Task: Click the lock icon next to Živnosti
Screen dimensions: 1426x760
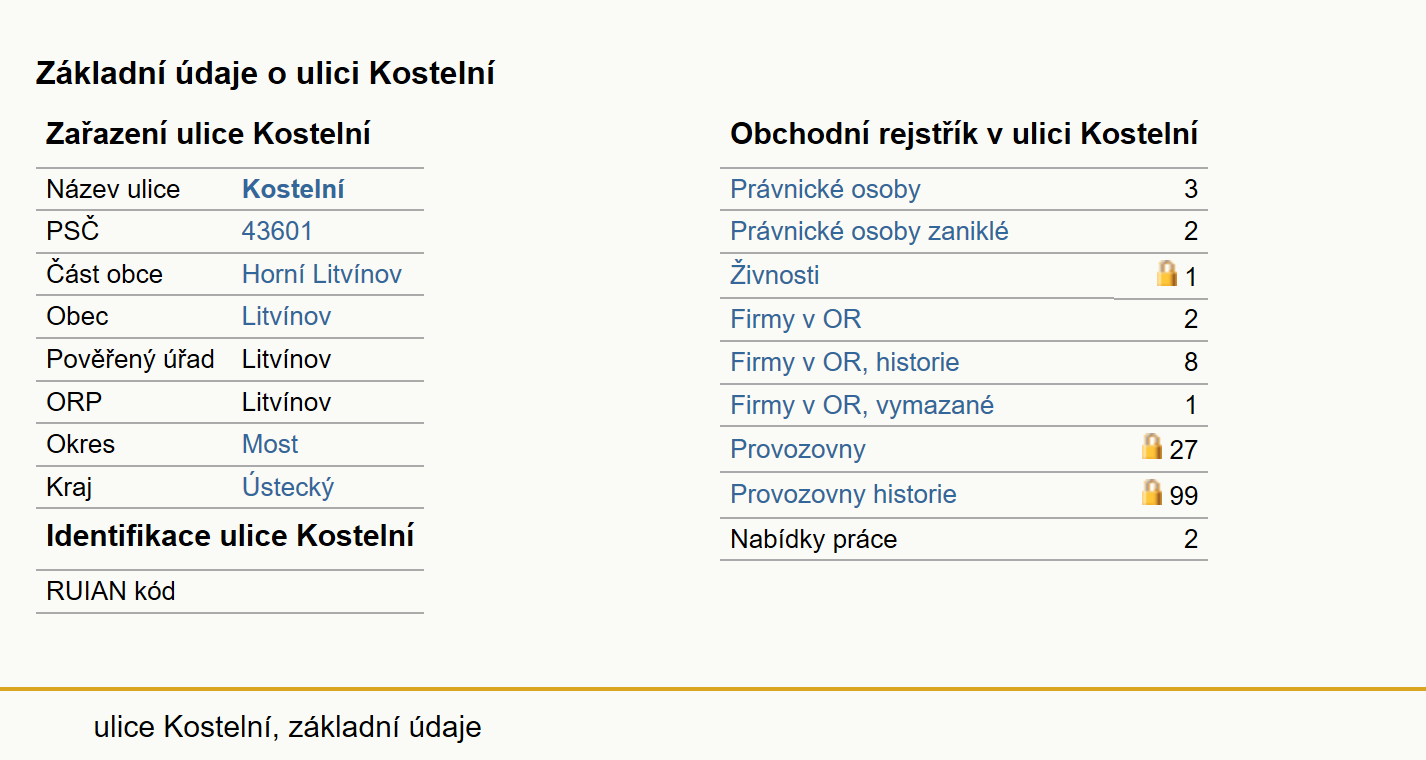Action: [x=1167, y=273]
